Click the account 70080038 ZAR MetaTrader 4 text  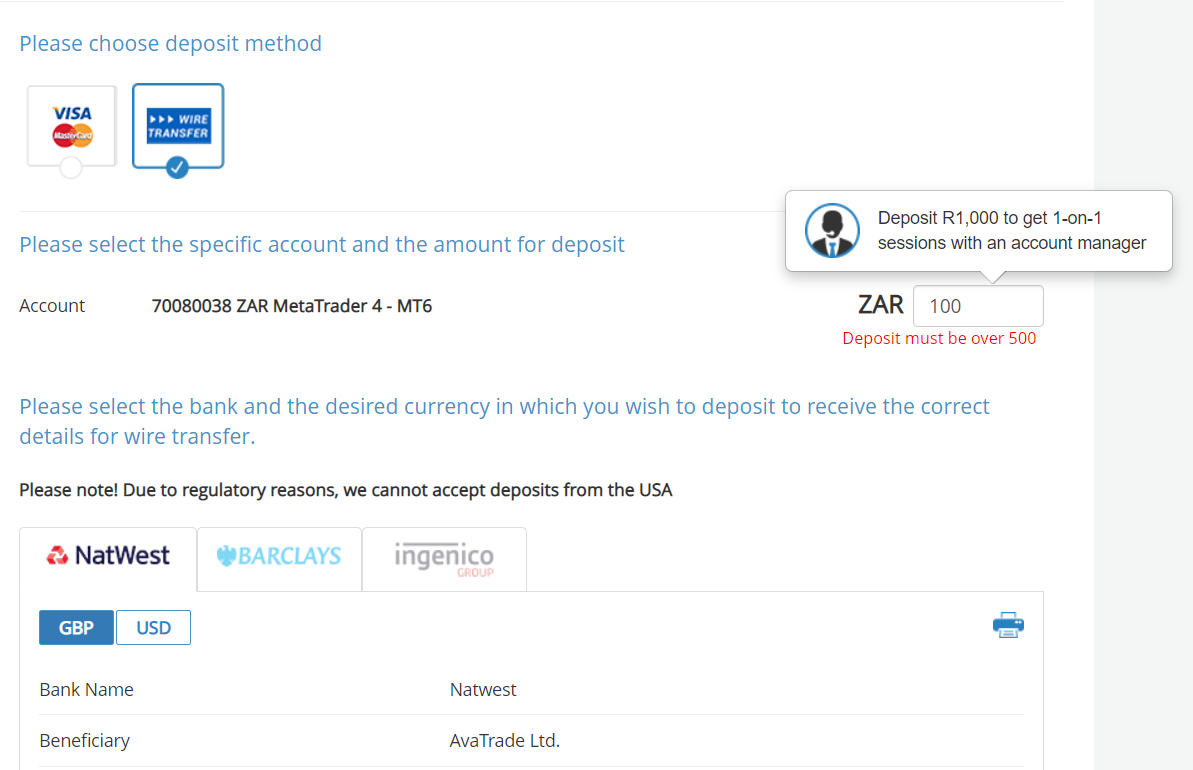(x=291, y=306)
